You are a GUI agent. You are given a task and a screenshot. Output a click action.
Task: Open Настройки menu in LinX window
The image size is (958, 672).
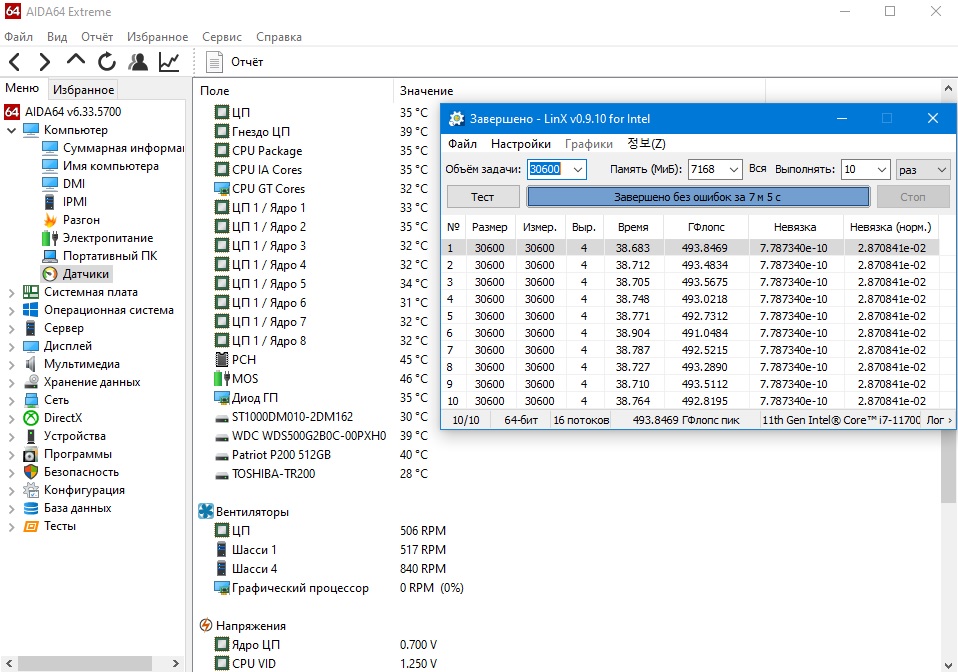click(521, 144)
